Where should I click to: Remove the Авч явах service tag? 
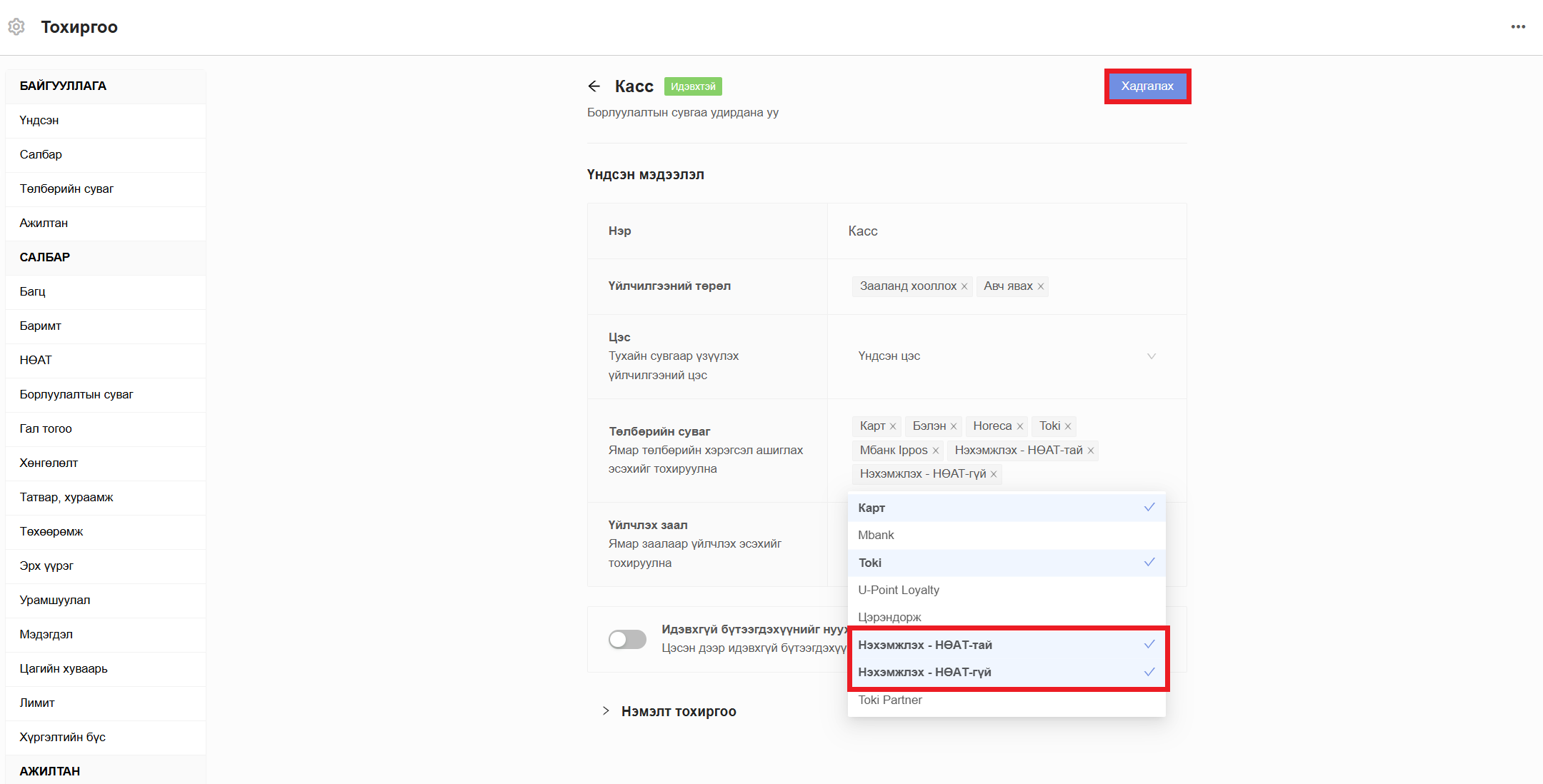[1041, 286]
